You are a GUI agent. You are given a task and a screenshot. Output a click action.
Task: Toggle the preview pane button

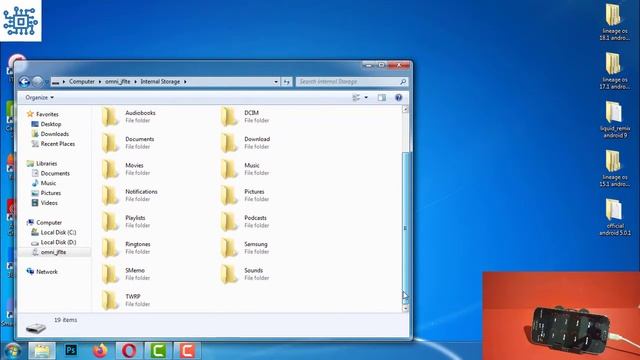(x=382, y=98)
